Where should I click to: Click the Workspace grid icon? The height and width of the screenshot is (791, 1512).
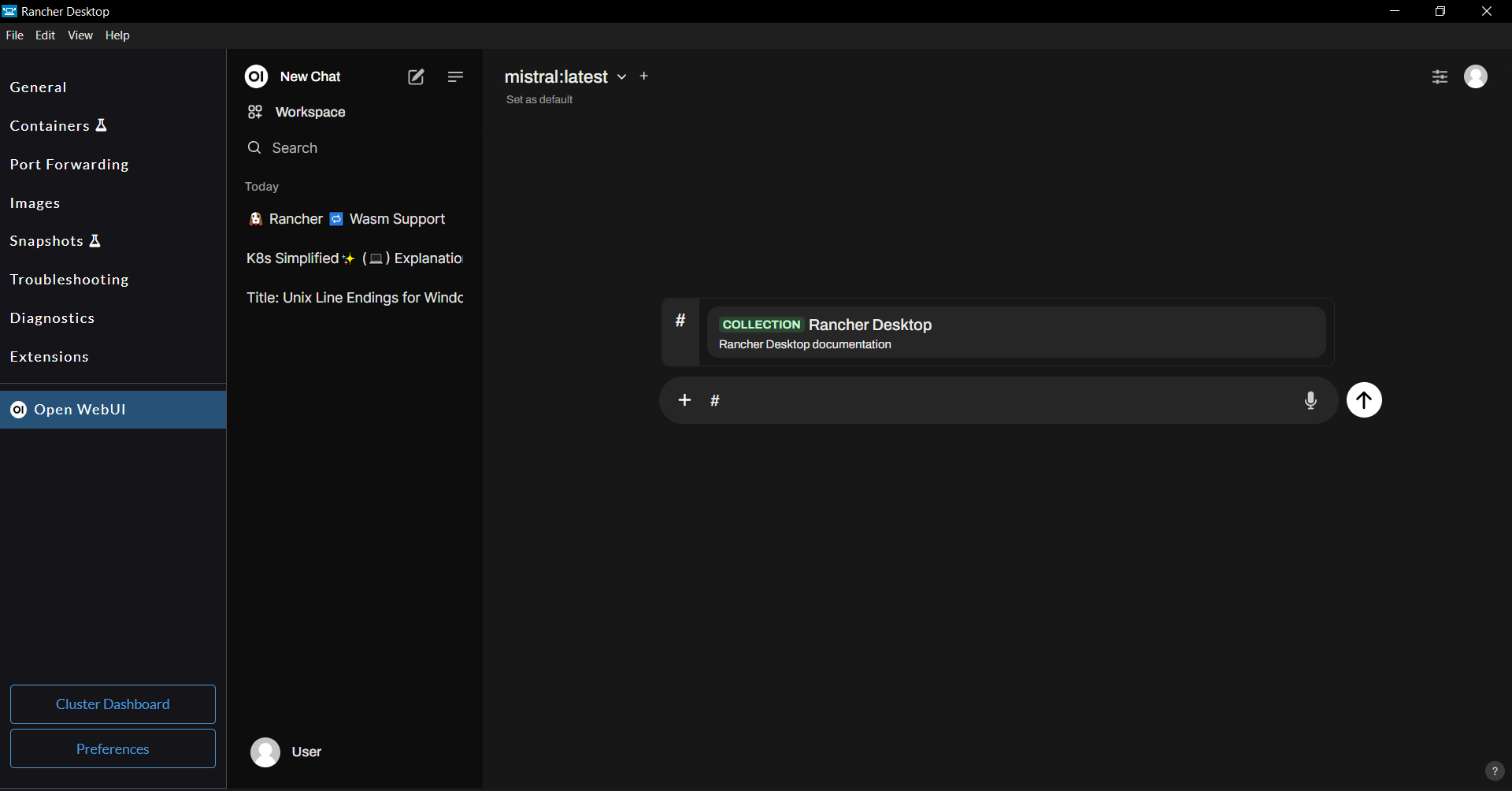(254, 112)
